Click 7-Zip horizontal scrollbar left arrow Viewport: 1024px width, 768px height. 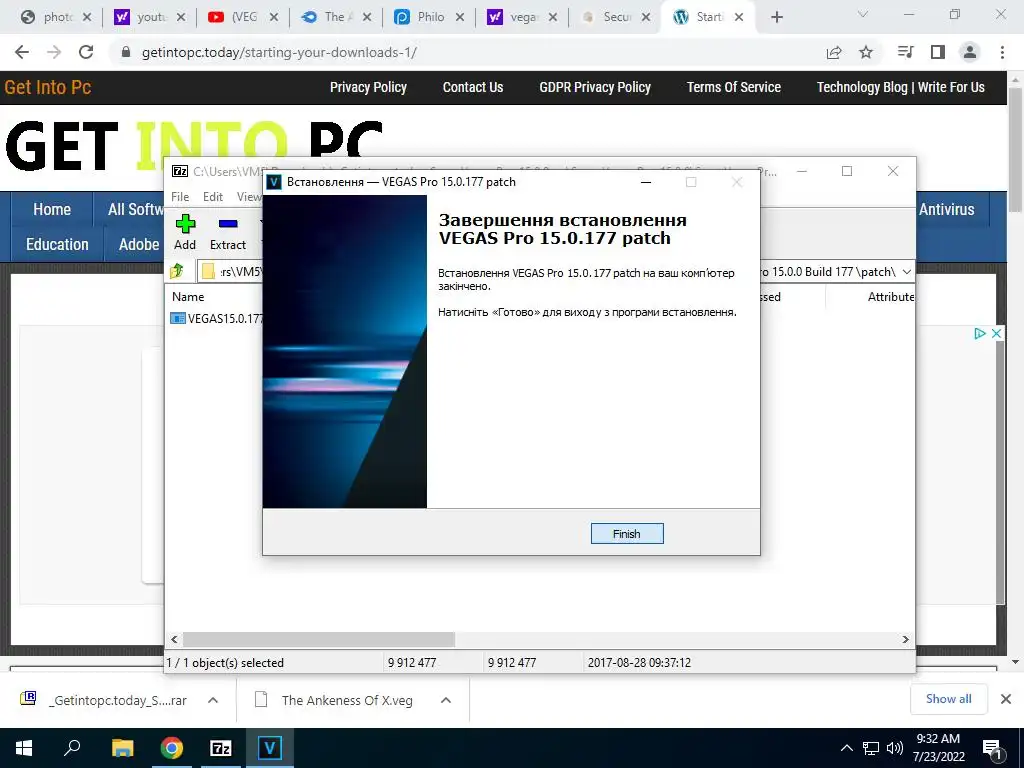[x=174, y=639]
